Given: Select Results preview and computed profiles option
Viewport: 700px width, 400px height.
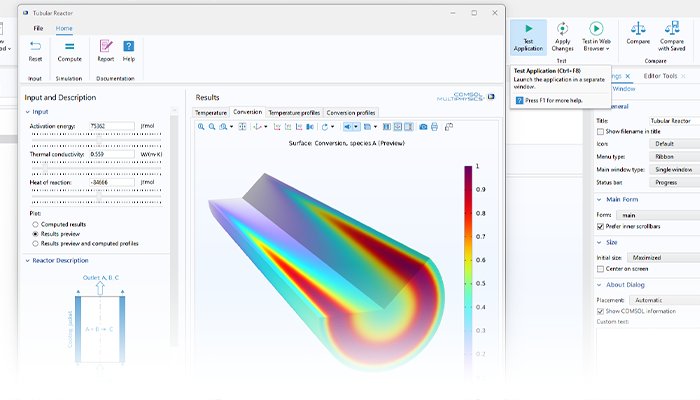Looking at the screenshot, I should 35,243.
